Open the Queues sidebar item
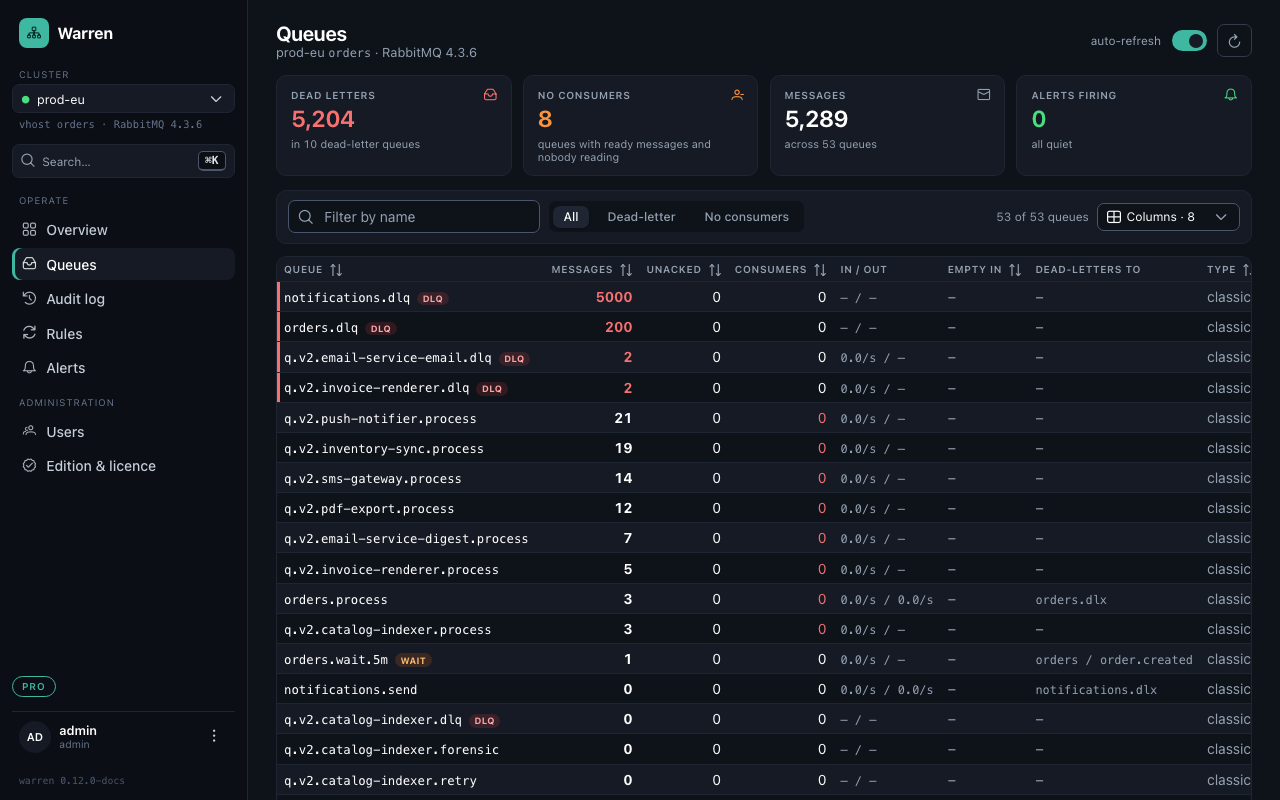 pos(123,265)
